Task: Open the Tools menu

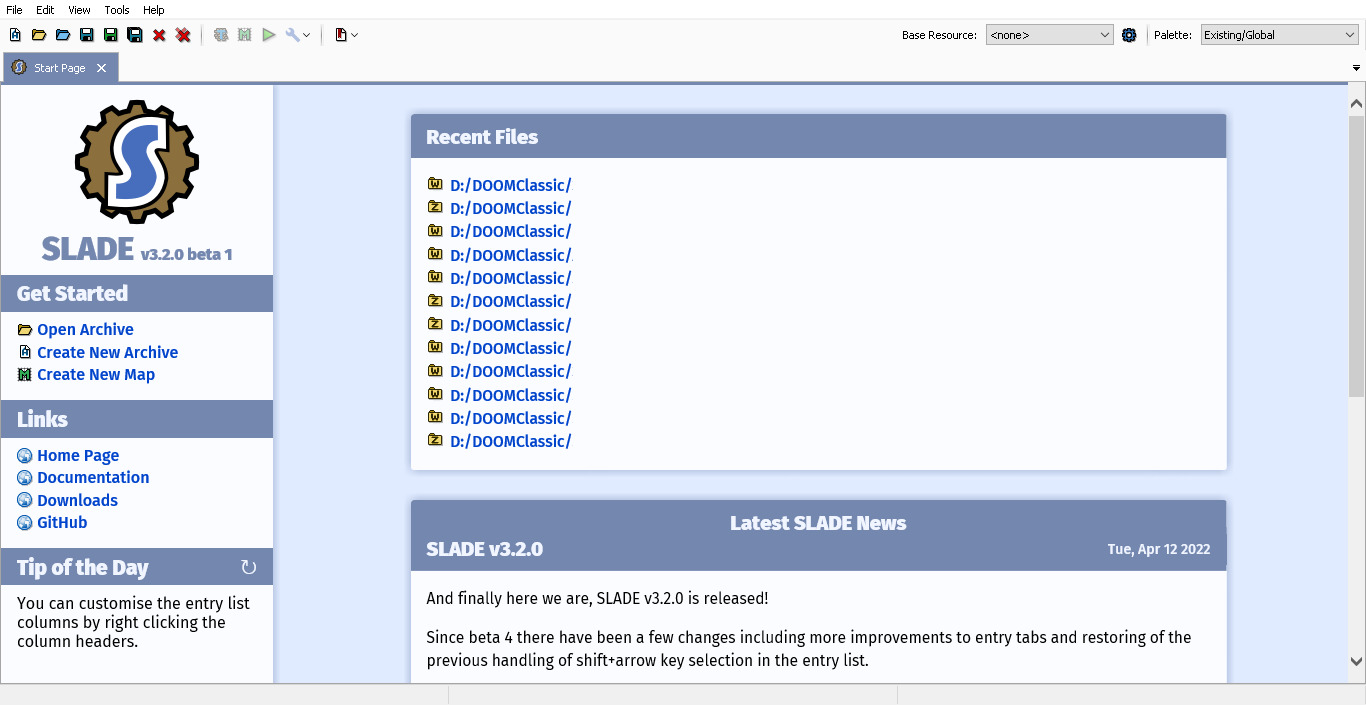Action: 117,10
